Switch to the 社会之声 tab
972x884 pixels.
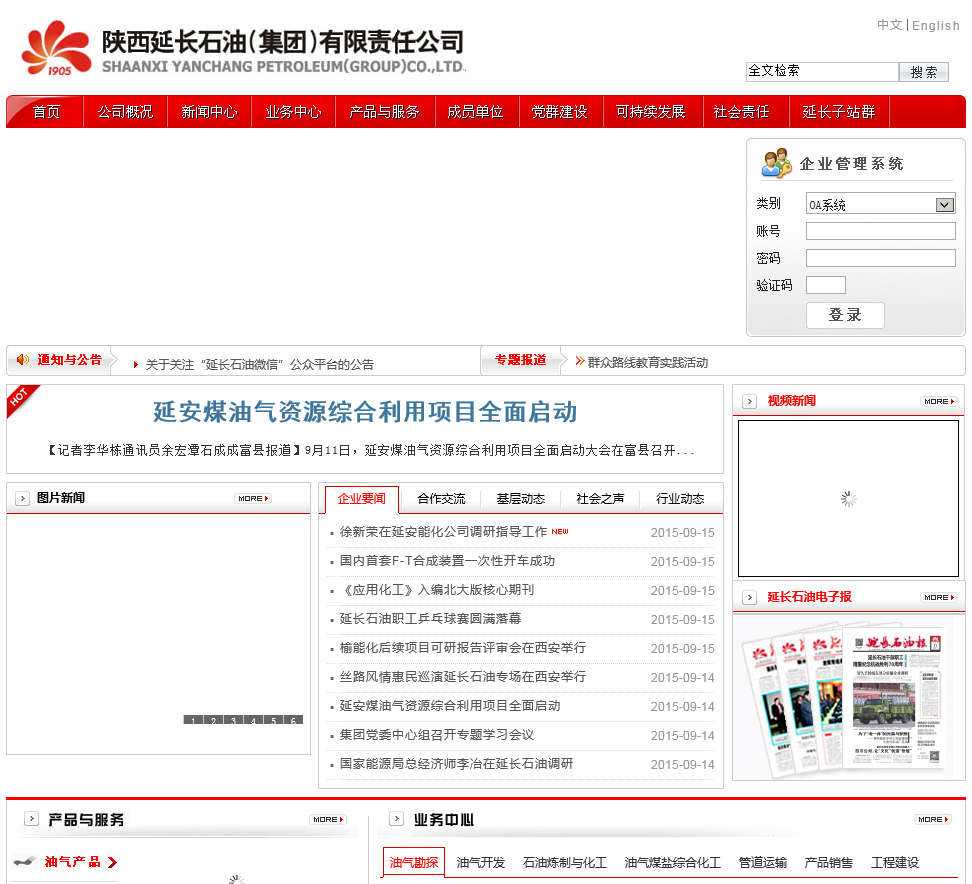tap(600, 499)
